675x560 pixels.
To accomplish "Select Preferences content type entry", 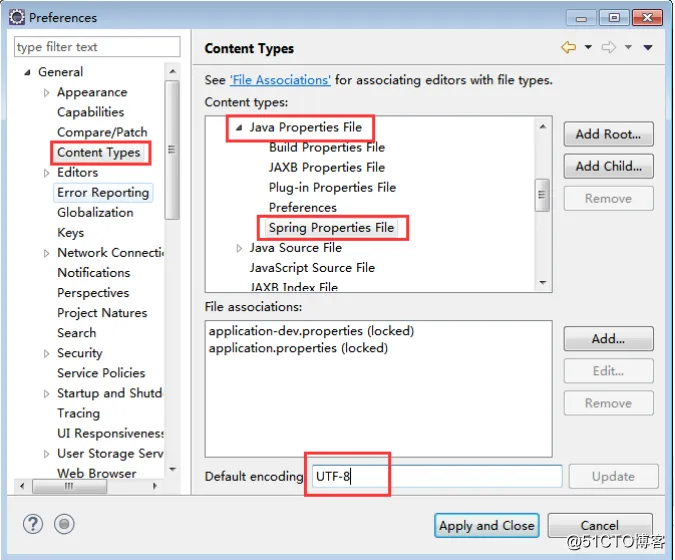I will pyautogui.click(x=303, y=208).
